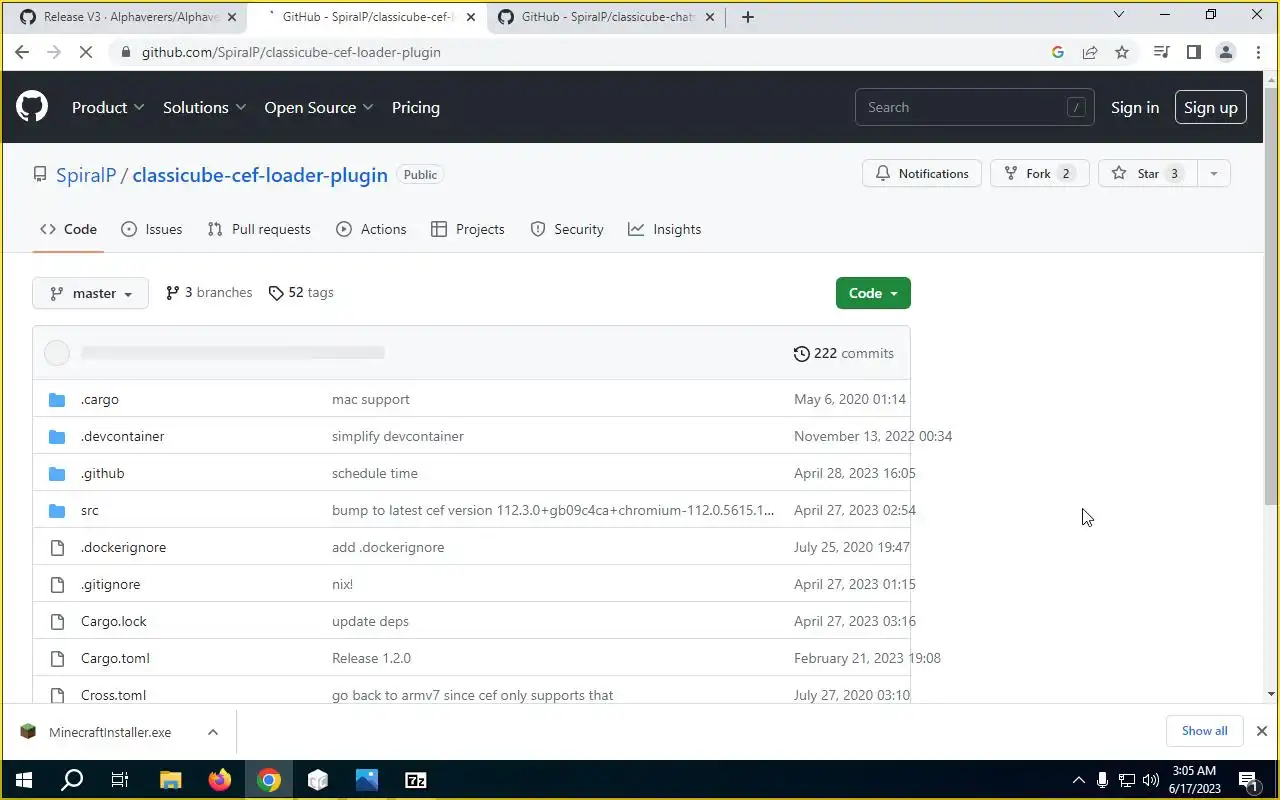Viewport: 1280px width, 800px height.
Task: View the site info lock icon
Action: point(126,52)
